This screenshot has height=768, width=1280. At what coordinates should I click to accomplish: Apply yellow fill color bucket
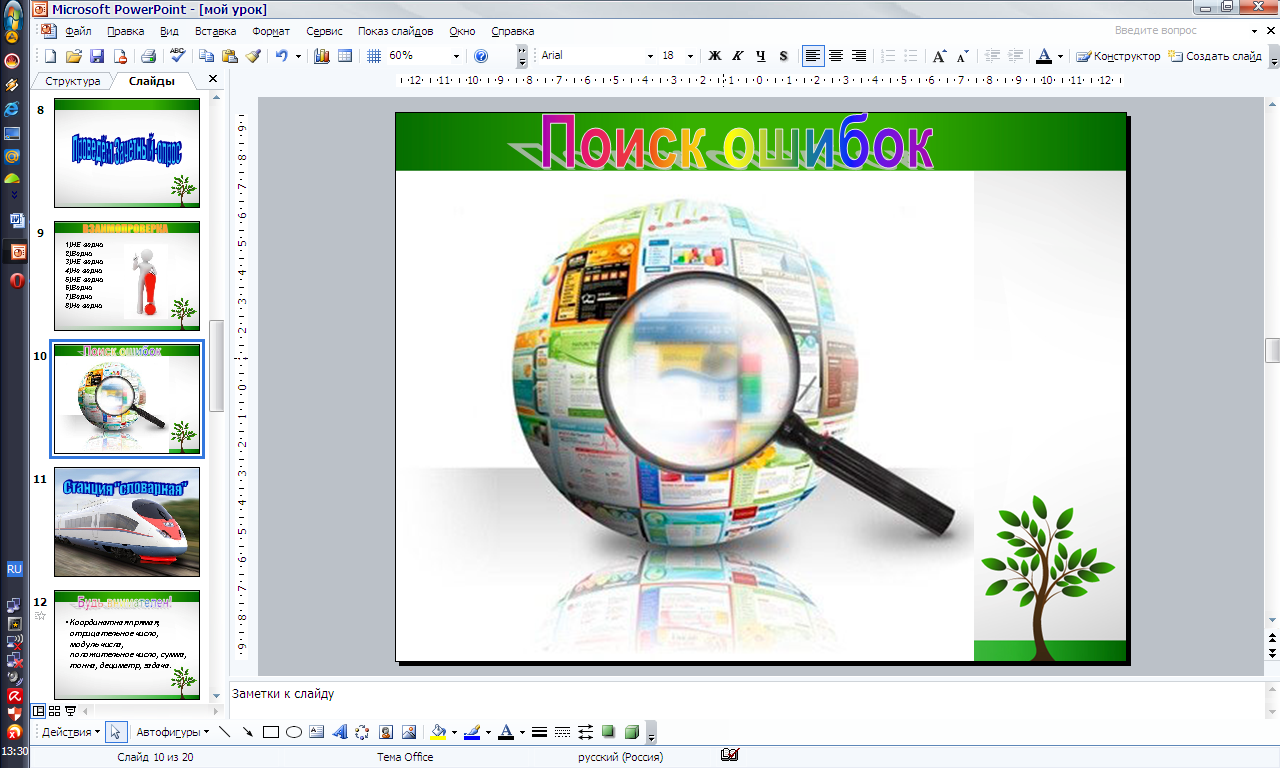click(437, 732)
